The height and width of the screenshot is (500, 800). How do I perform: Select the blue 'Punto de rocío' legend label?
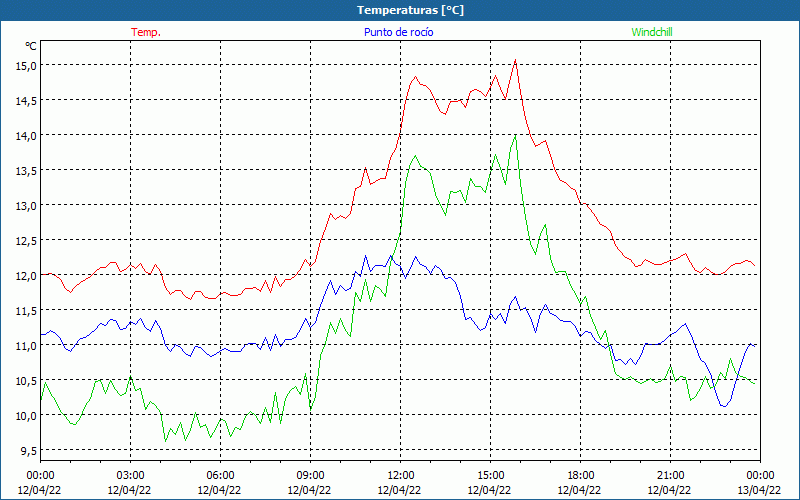pos(398,32)
